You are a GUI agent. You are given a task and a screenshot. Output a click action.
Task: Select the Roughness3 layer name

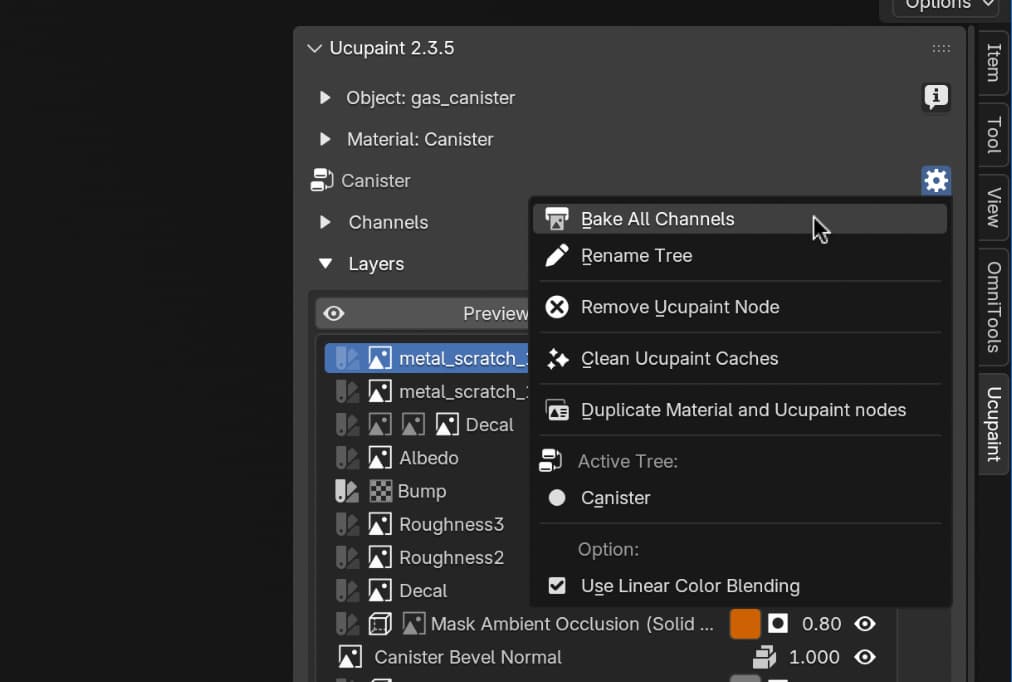451,525
